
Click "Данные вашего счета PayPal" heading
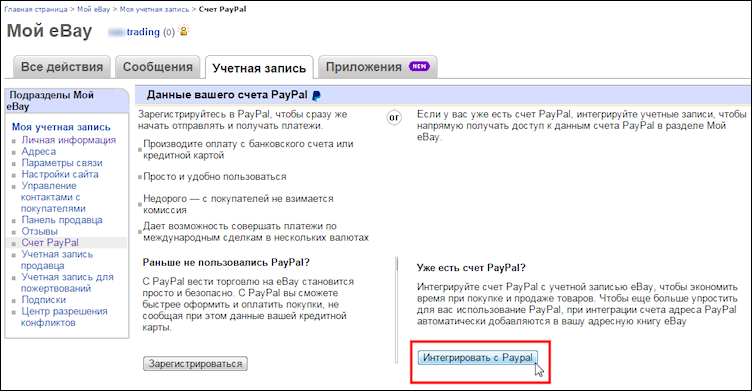tap(227, 95)
